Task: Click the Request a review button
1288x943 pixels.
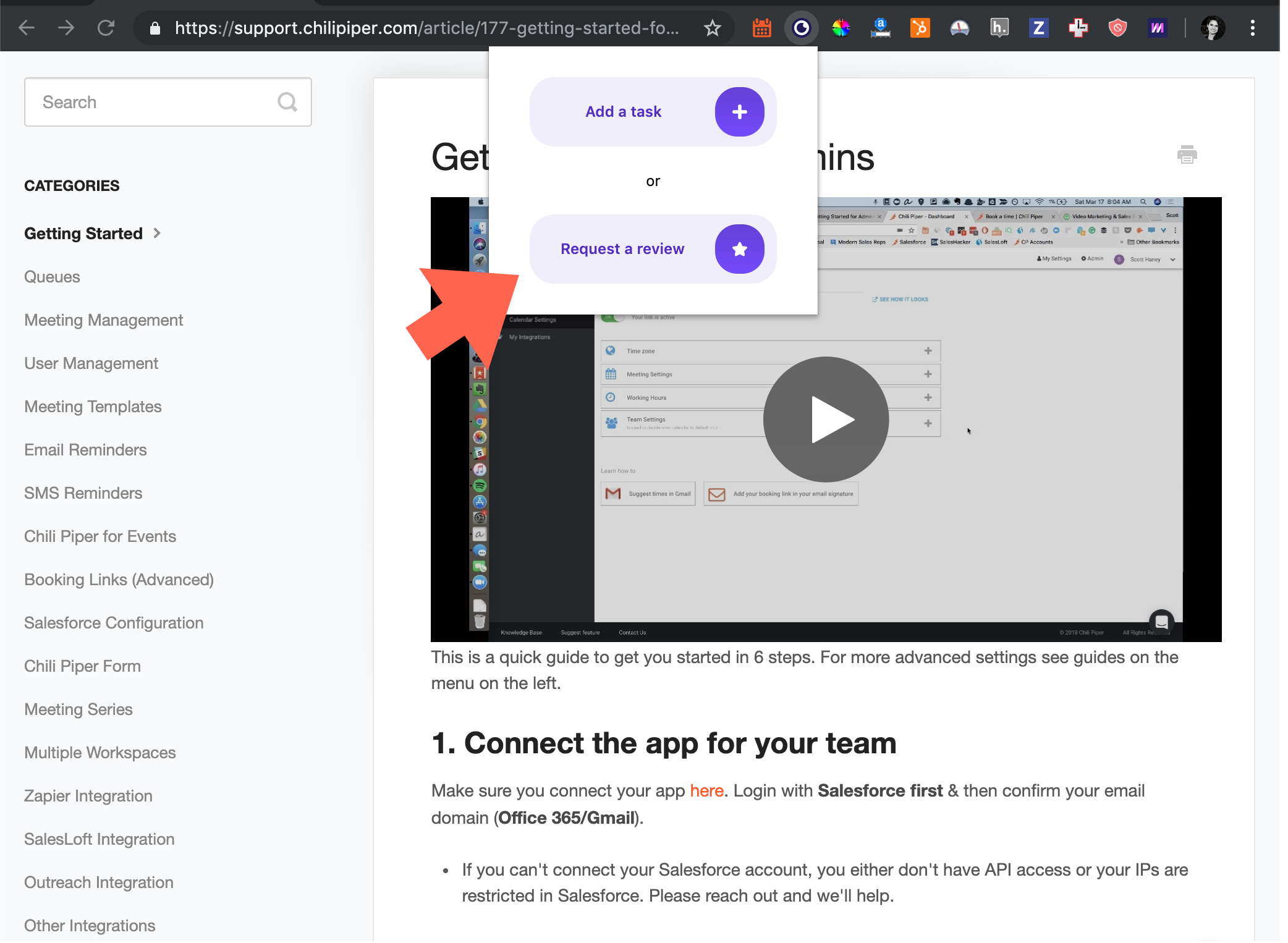Action: [653, 249]
